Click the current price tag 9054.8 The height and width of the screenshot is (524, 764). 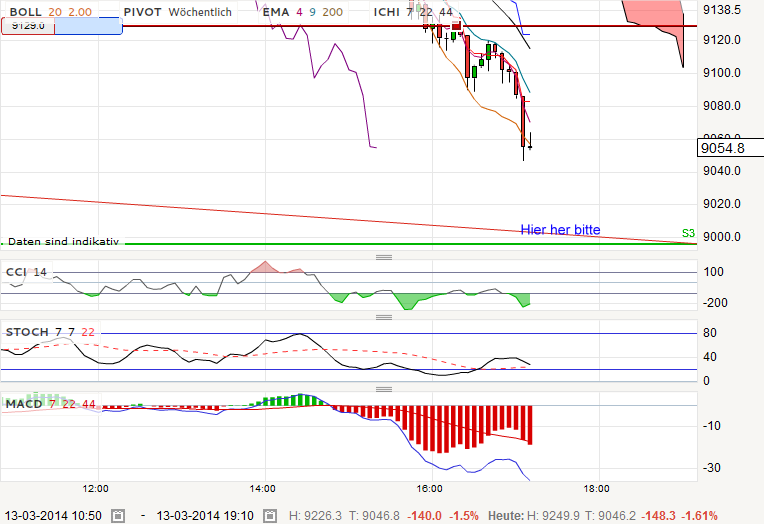point(730,148)
